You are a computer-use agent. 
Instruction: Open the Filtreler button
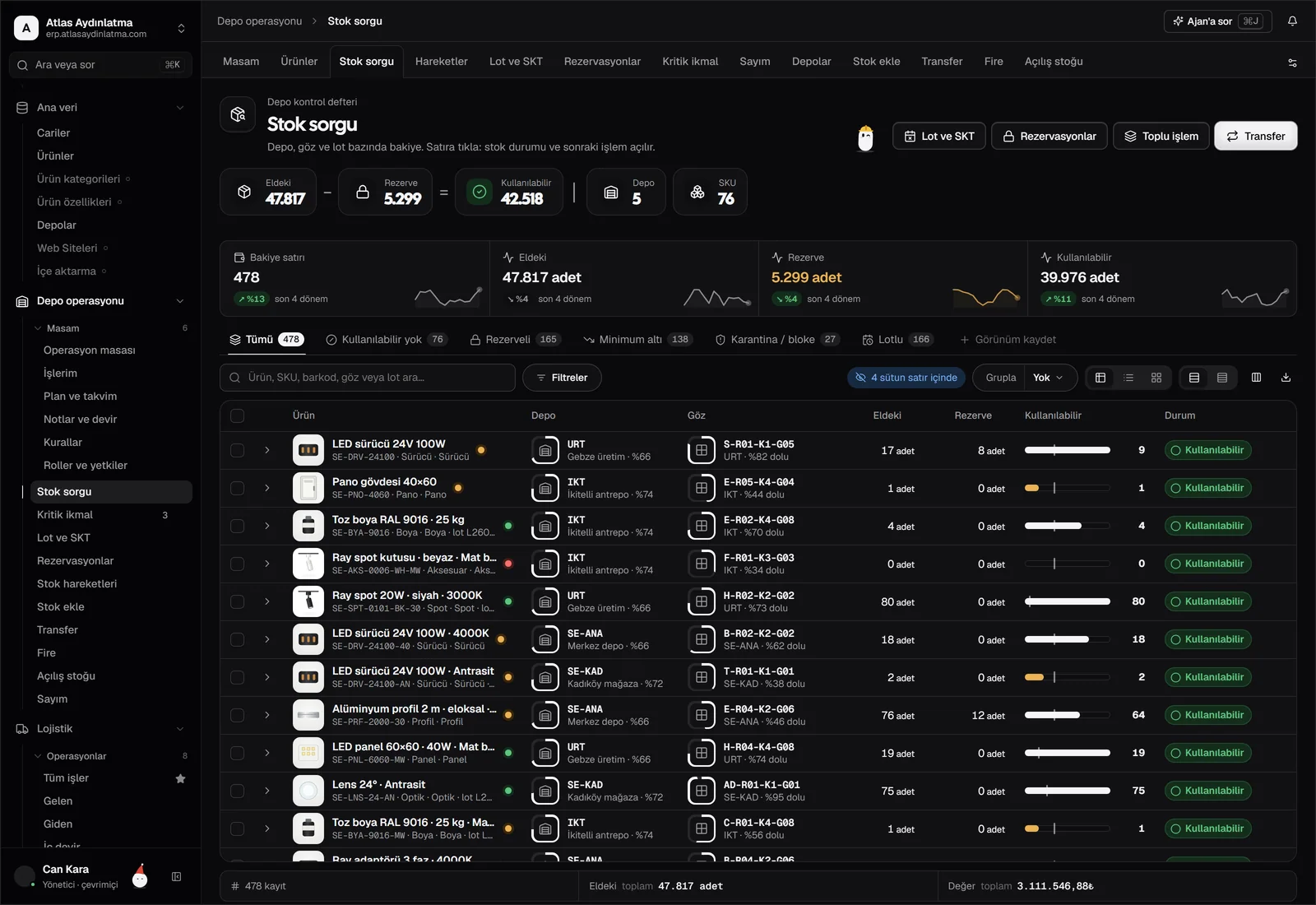562,378
